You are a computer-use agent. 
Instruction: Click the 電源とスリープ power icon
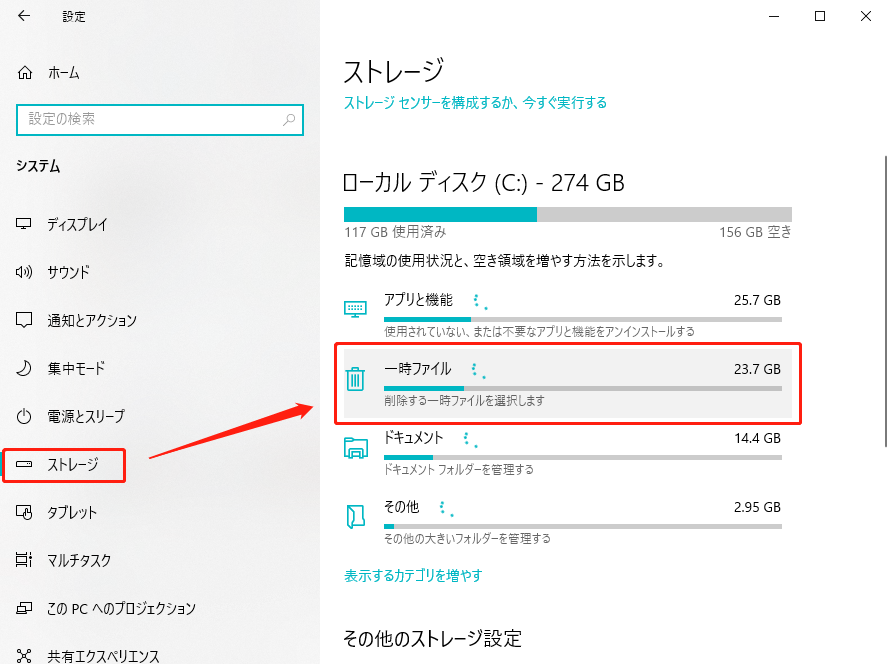24,416
